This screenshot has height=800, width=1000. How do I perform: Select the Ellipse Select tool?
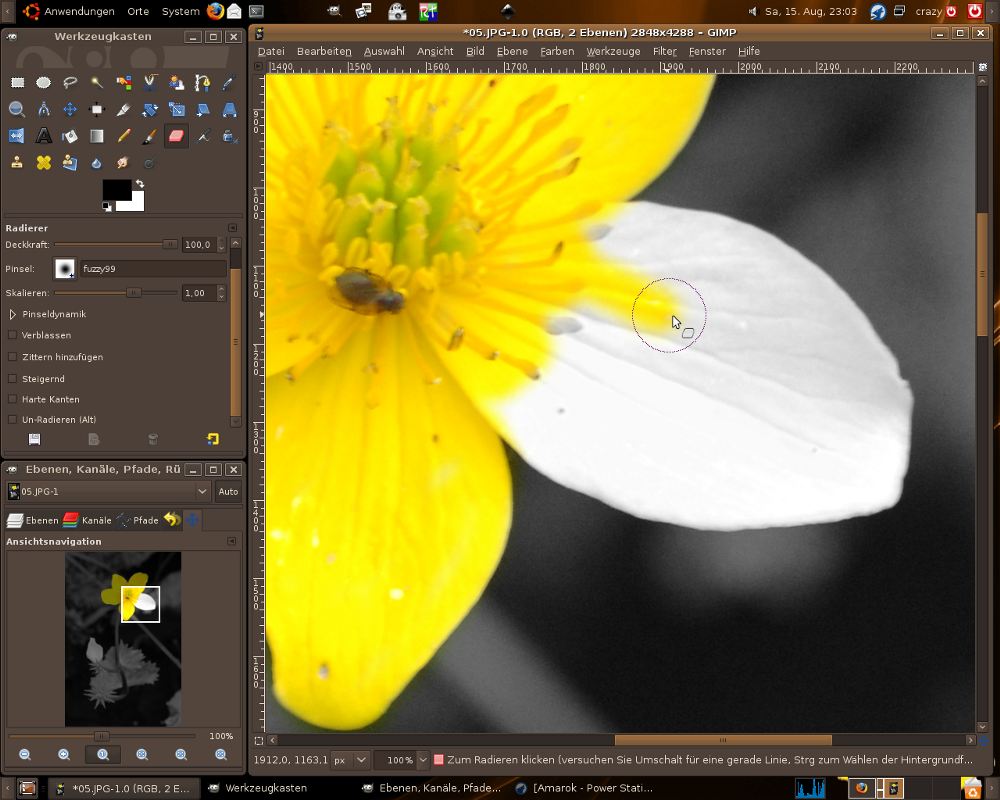tap(43, 82)
